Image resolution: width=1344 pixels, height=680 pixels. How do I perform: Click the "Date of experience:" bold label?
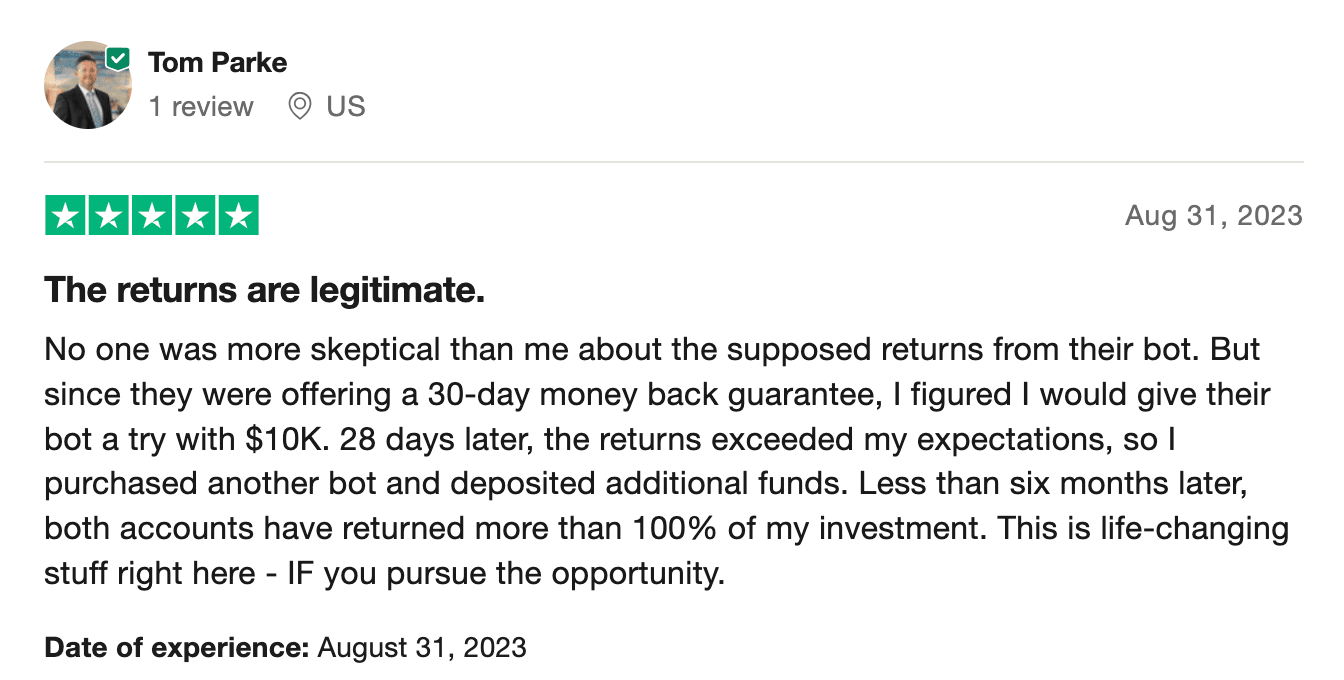177,648
